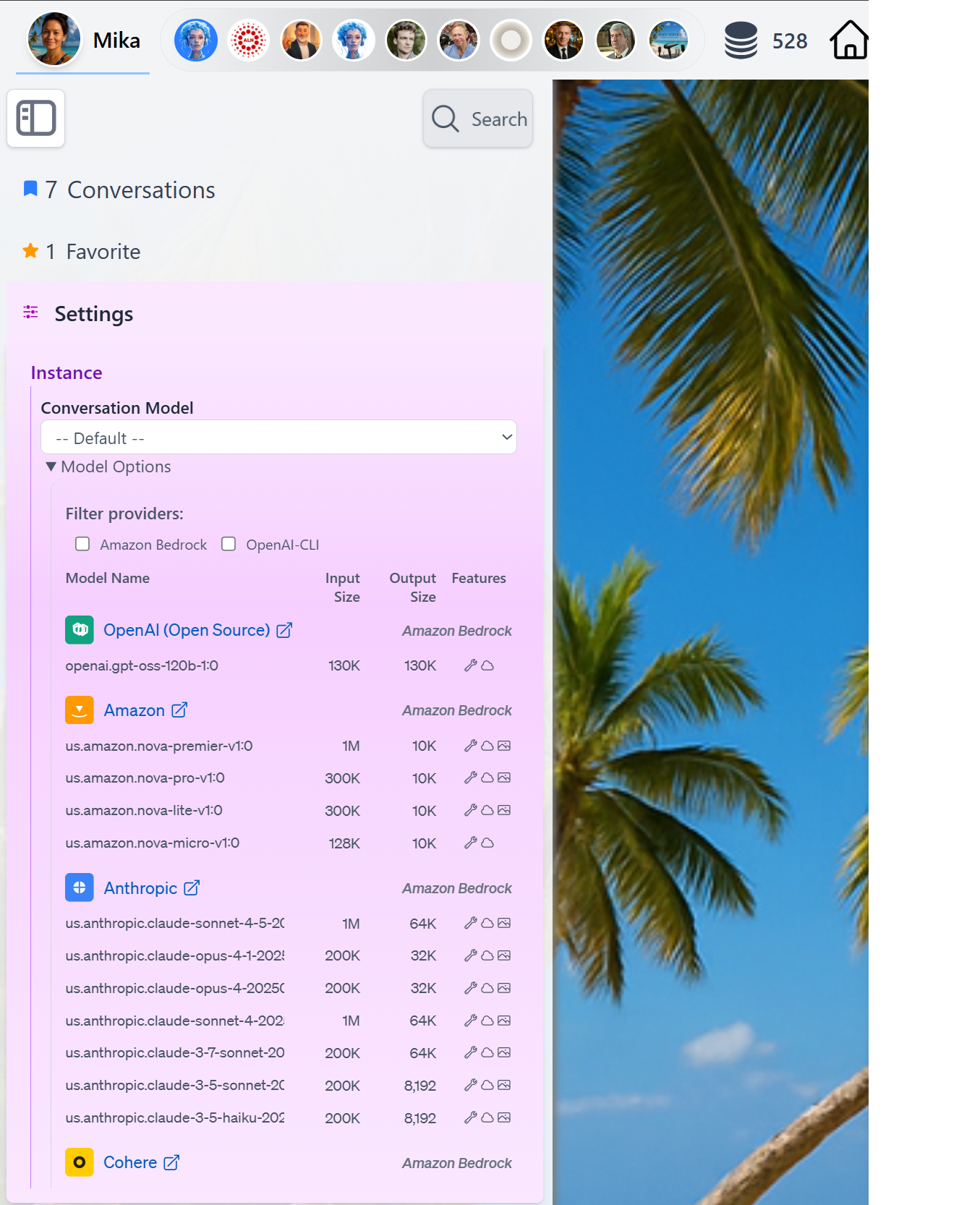Collapse the Model Options section

pyautogui.click(x=108, y=467)
